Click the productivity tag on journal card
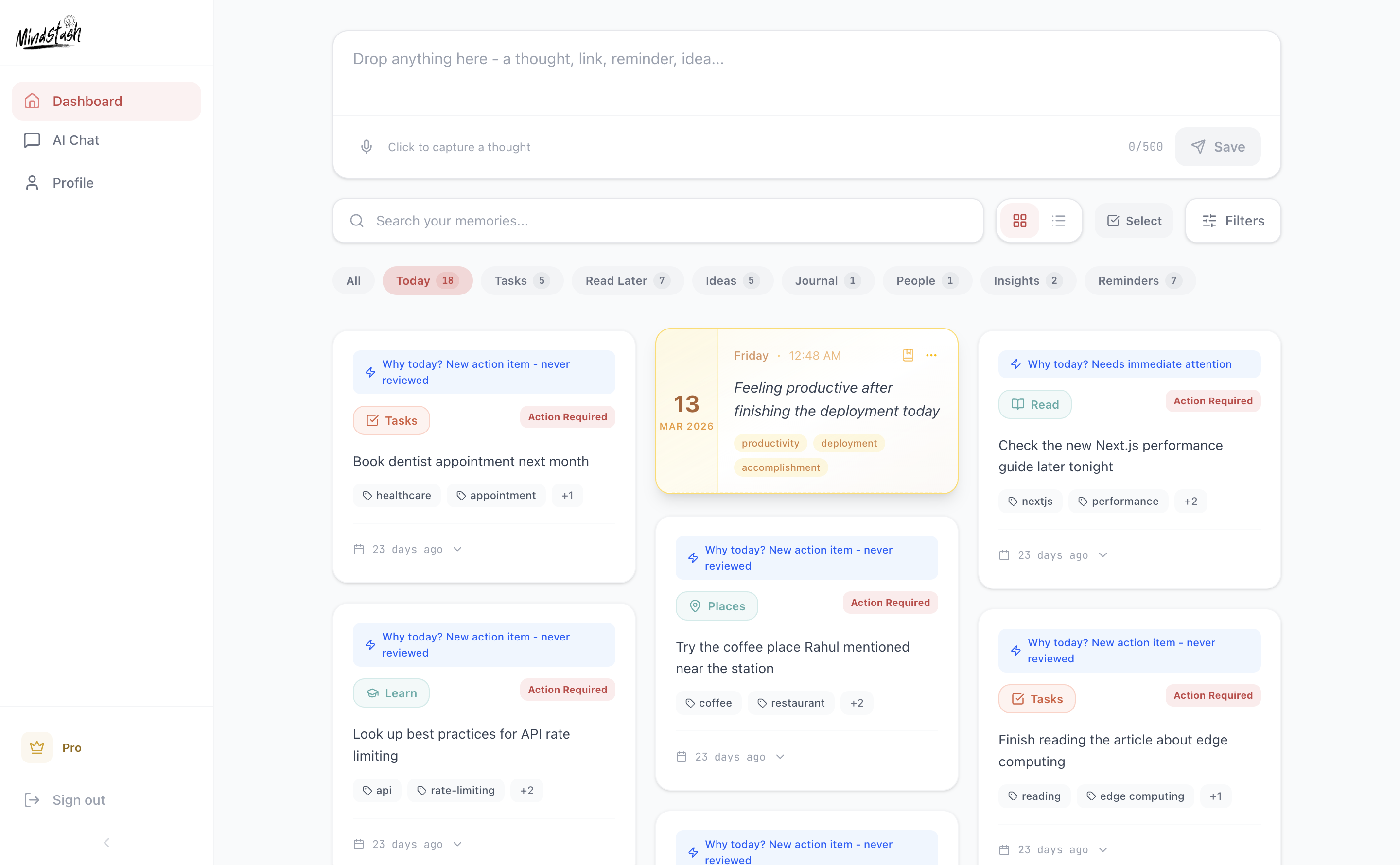 pos(770,443)
